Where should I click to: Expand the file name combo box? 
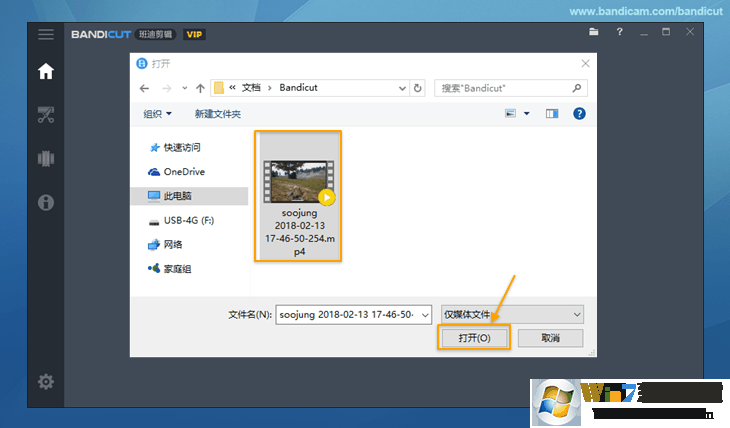point(425,315)
